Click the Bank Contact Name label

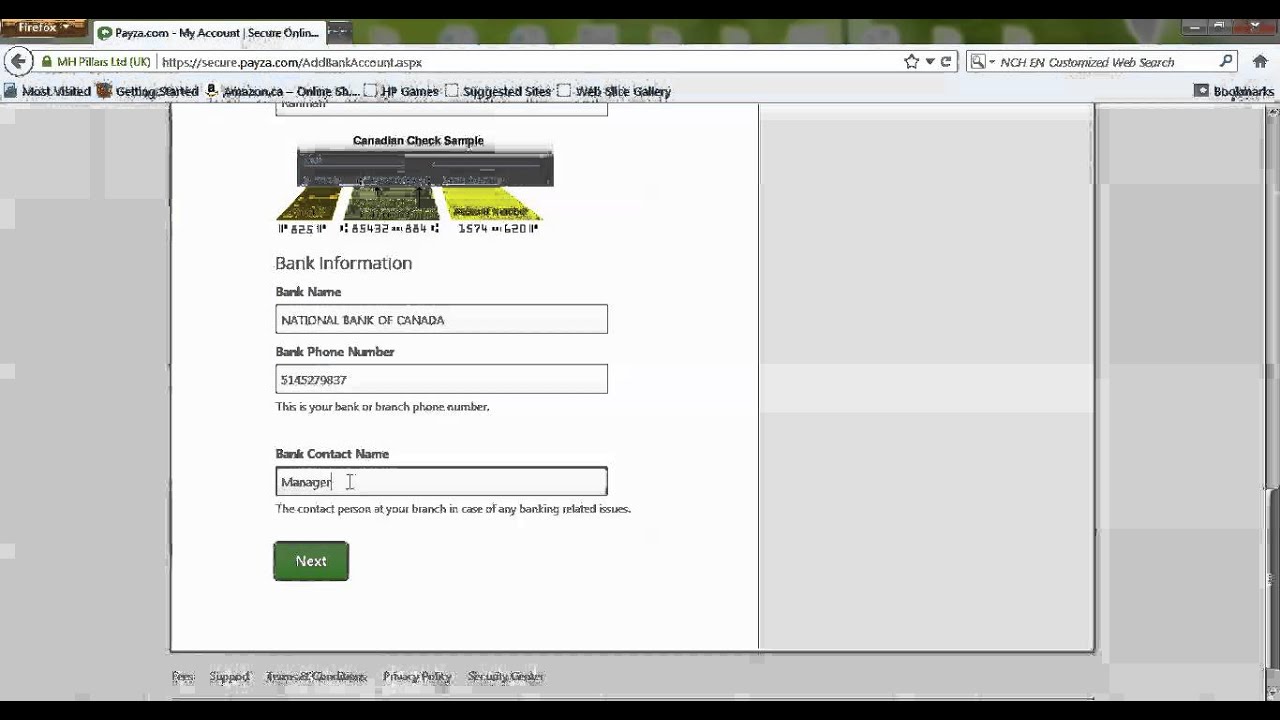pyautogui.click(x=332, y=454)
